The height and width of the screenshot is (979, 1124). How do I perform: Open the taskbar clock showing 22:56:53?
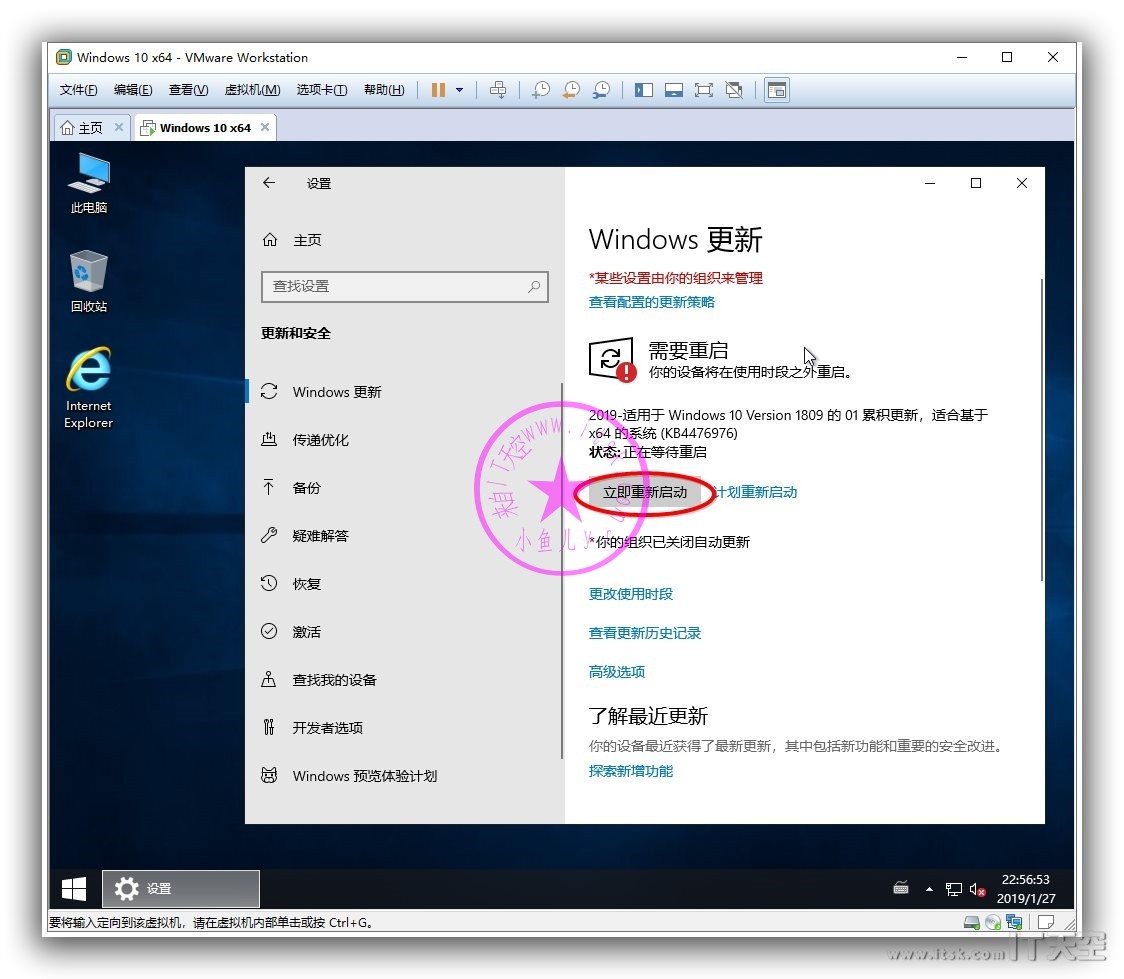(x=1026, y=889)
